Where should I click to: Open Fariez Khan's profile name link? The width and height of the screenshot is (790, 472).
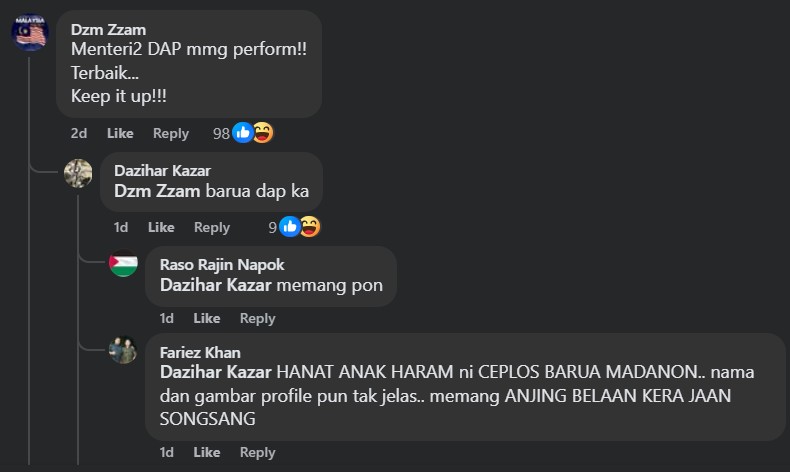(x=200, y=352)
